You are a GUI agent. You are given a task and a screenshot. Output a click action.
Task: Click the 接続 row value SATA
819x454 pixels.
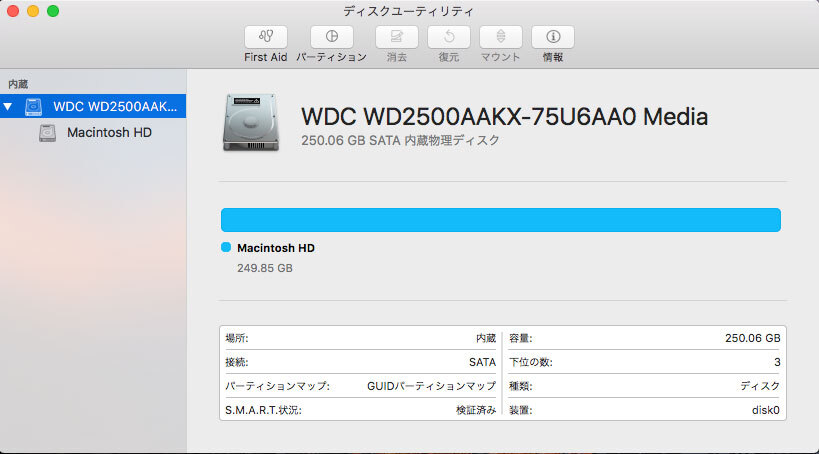[482, 362]
